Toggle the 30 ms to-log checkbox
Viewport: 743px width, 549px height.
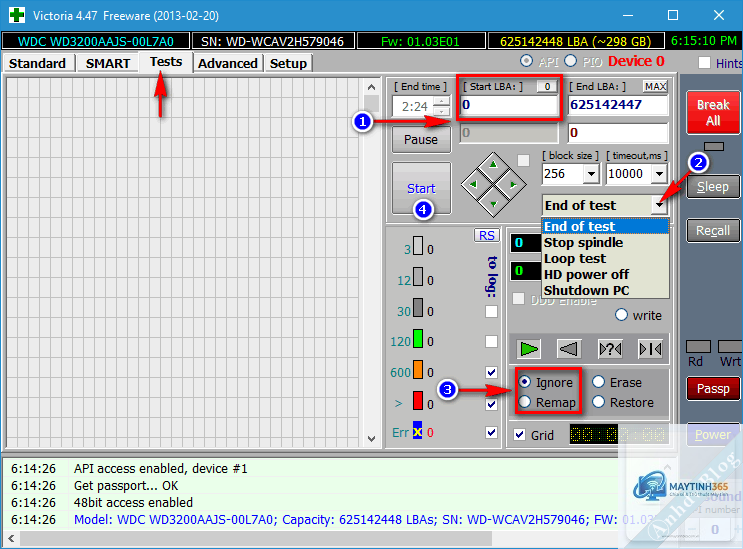pos(491,311)
